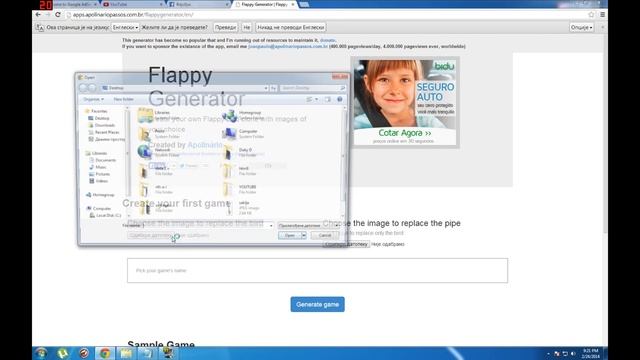Go back using the Chrome back arrow
This screenshot has width=640, height=360.
coord(38,15)
